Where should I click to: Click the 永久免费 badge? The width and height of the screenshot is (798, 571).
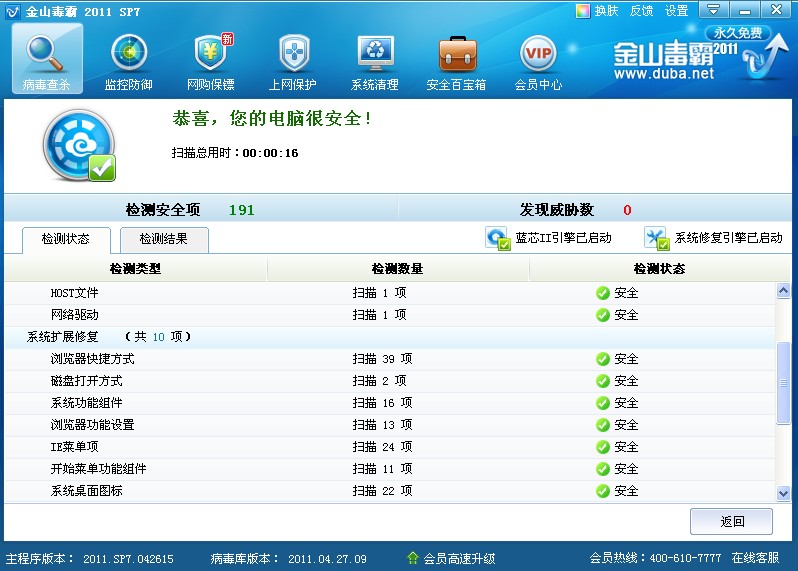737,33
